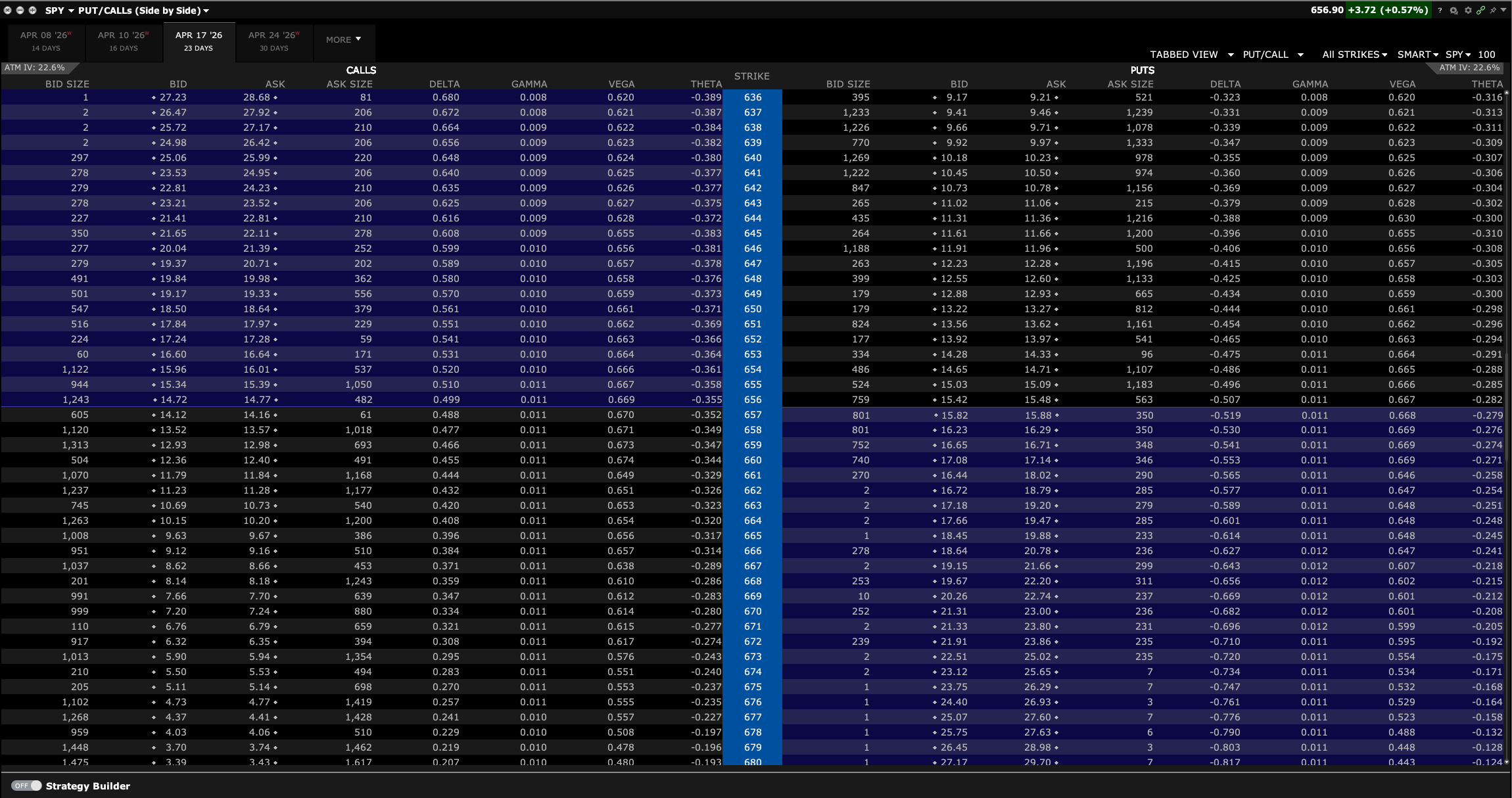Click the 650 strike price cell
1512x798 pixels.
click(753, 309)
